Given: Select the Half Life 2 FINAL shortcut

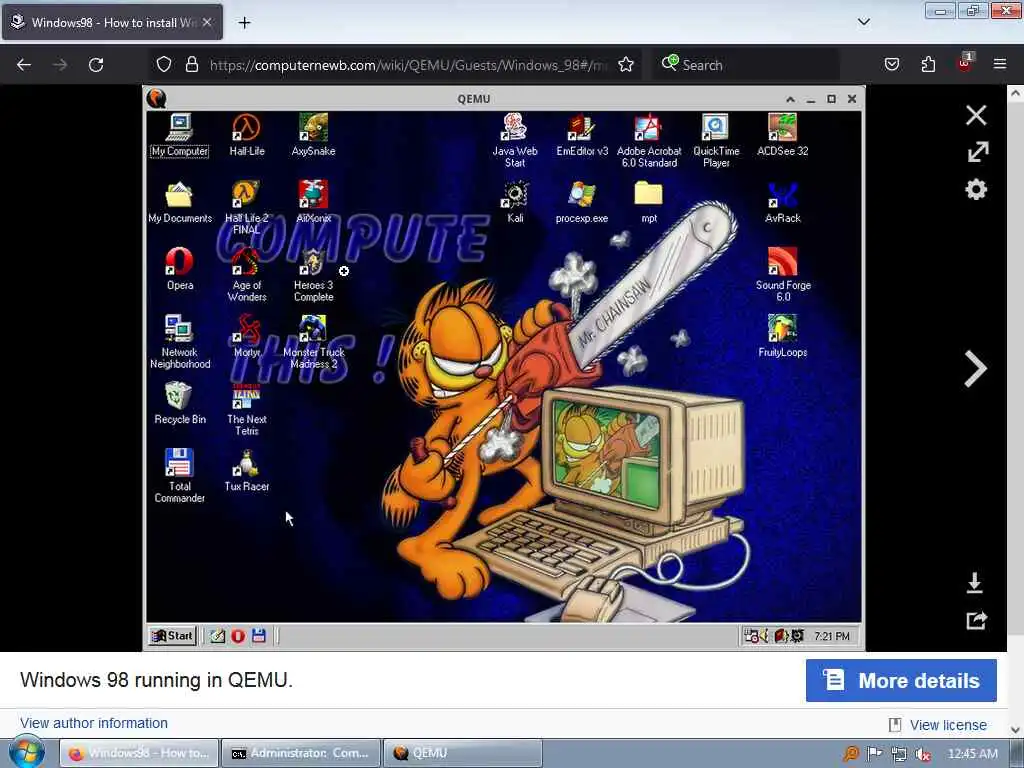Looking at the screenshot, I should (x=246, y=208).
